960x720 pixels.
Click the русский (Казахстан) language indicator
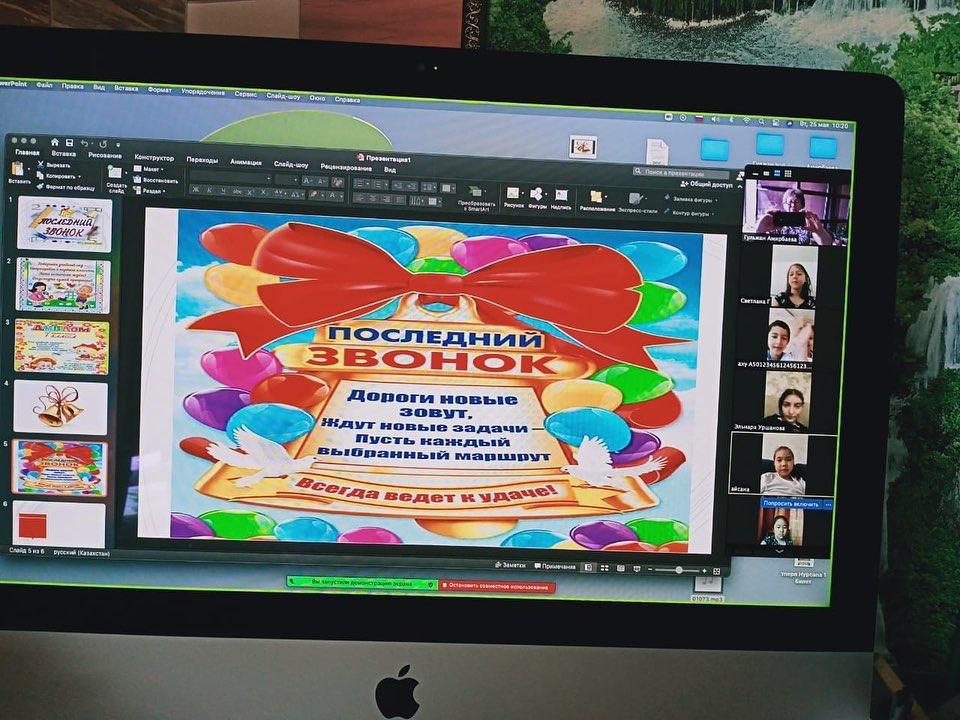click(x=81, y=553)
